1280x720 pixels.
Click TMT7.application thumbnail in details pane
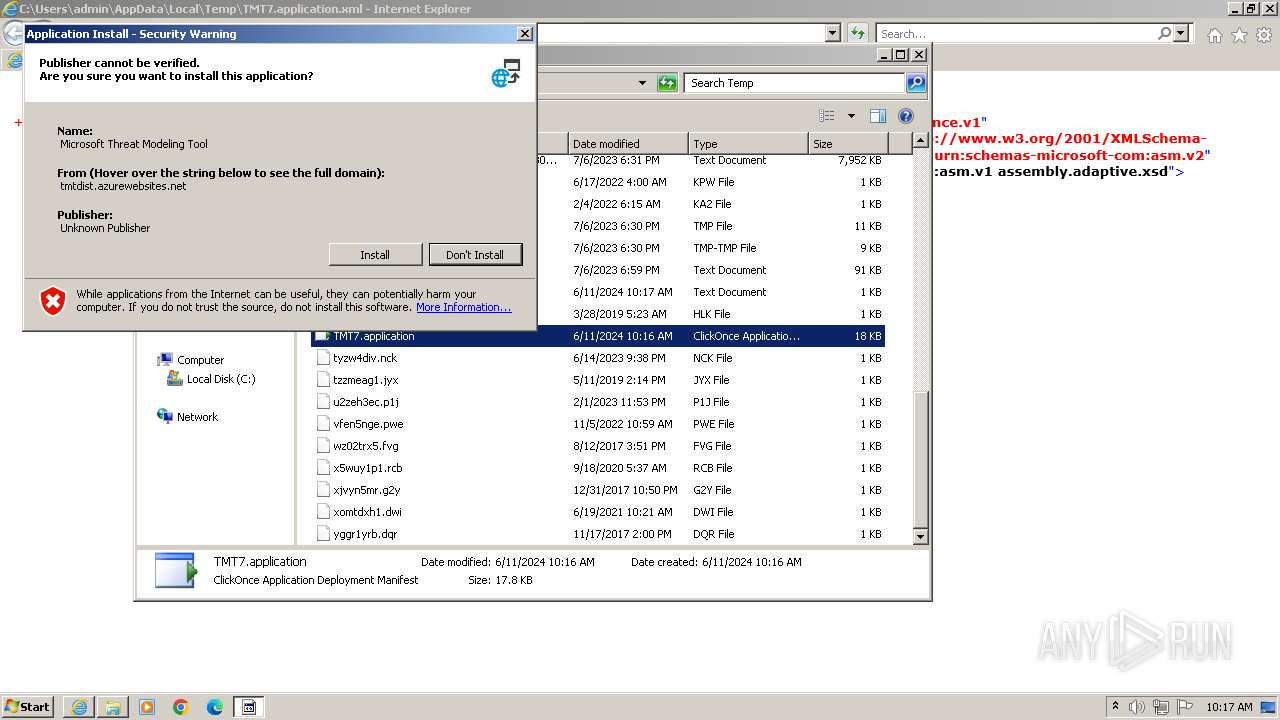click(x=176, y=570)
